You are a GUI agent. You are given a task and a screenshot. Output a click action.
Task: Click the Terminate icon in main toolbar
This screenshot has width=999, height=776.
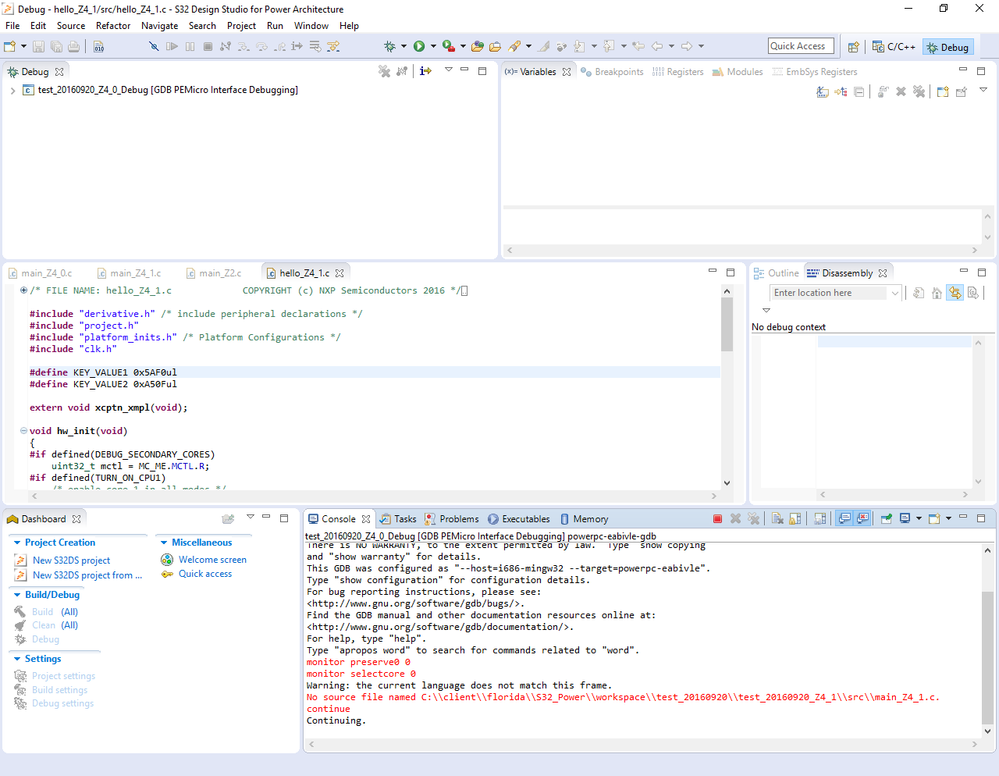tap(208, 47)
